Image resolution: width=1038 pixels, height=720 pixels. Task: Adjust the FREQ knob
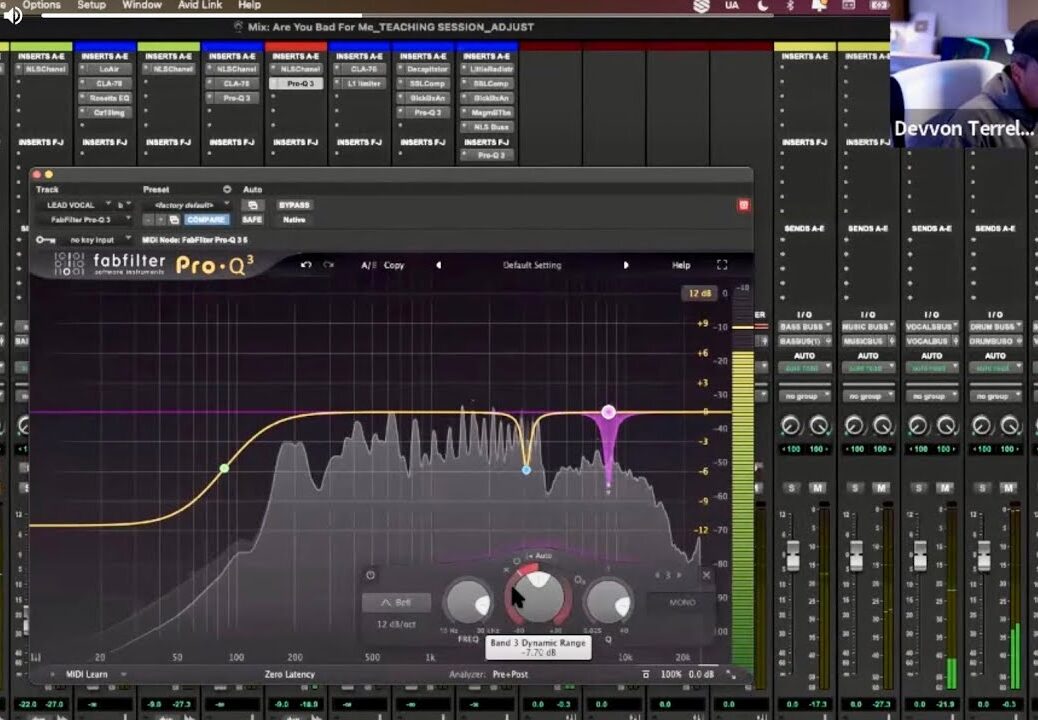tap(467, 602)
